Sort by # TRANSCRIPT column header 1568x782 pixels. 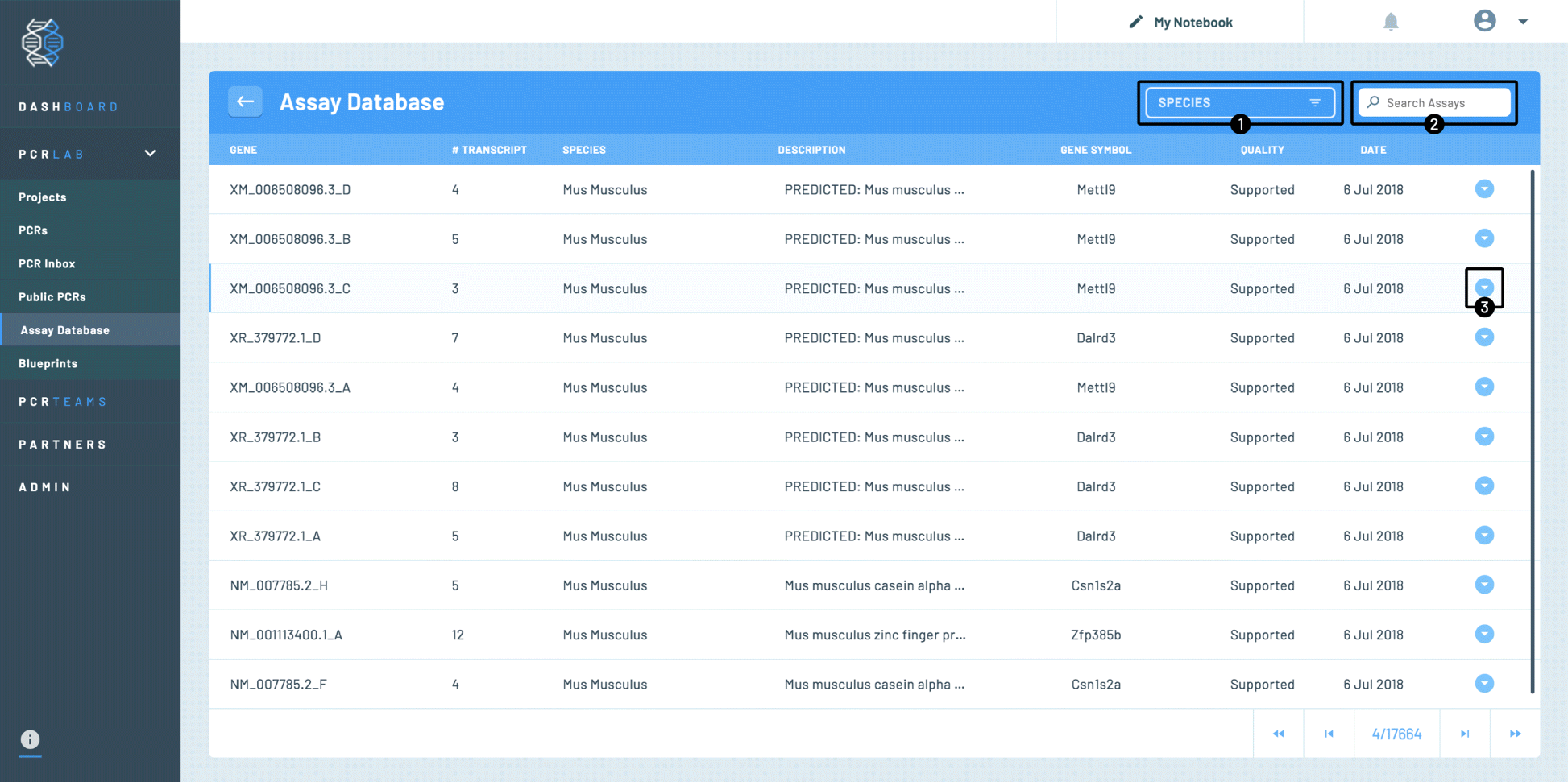coord(489,150)
